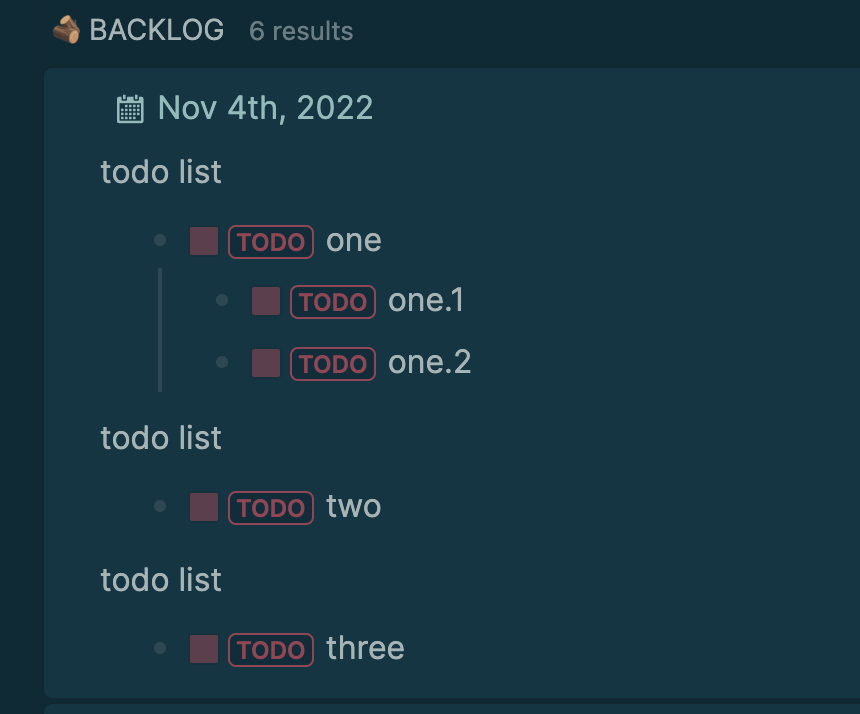Check the checkbox for task one.2
860x714 pixels.
coord(265,362)
